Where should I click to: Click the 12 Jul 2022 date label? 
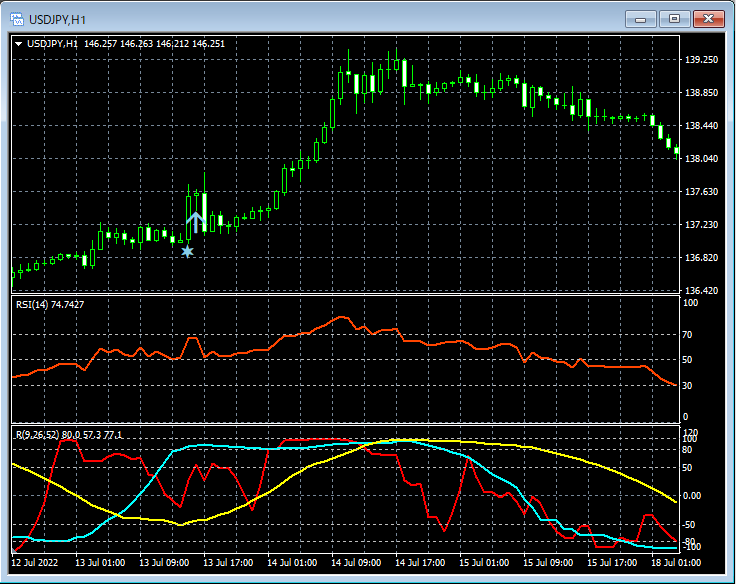coord(36,563)
